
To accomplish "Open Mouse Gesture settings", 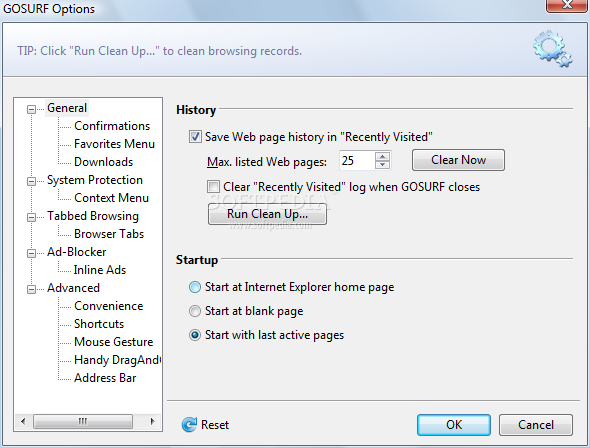I will (x=114, y=342).
